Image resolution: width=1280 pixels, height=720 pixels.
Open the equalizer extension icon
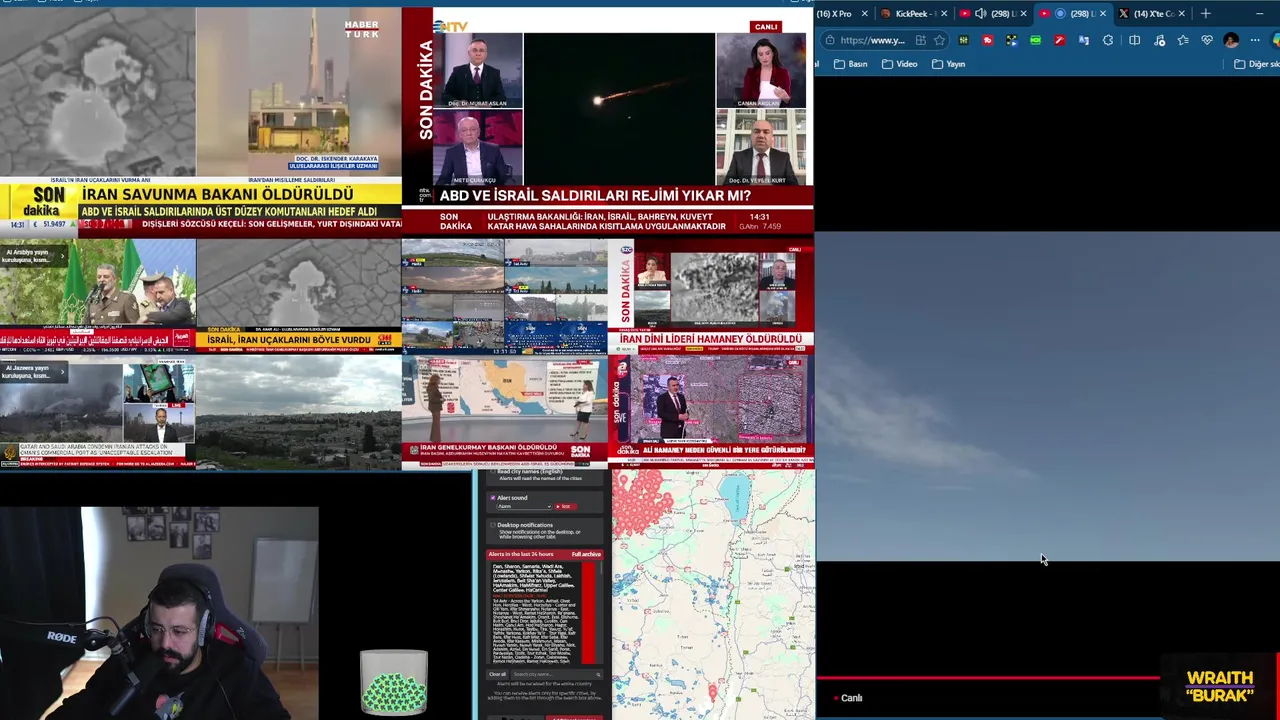pos(963,40)
